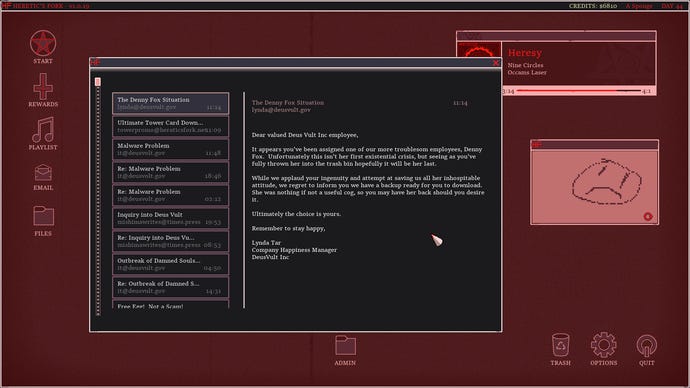690x388 pixels.
Task: Open the PLAYLIST music note icon
Action: [x=43, y=129]
